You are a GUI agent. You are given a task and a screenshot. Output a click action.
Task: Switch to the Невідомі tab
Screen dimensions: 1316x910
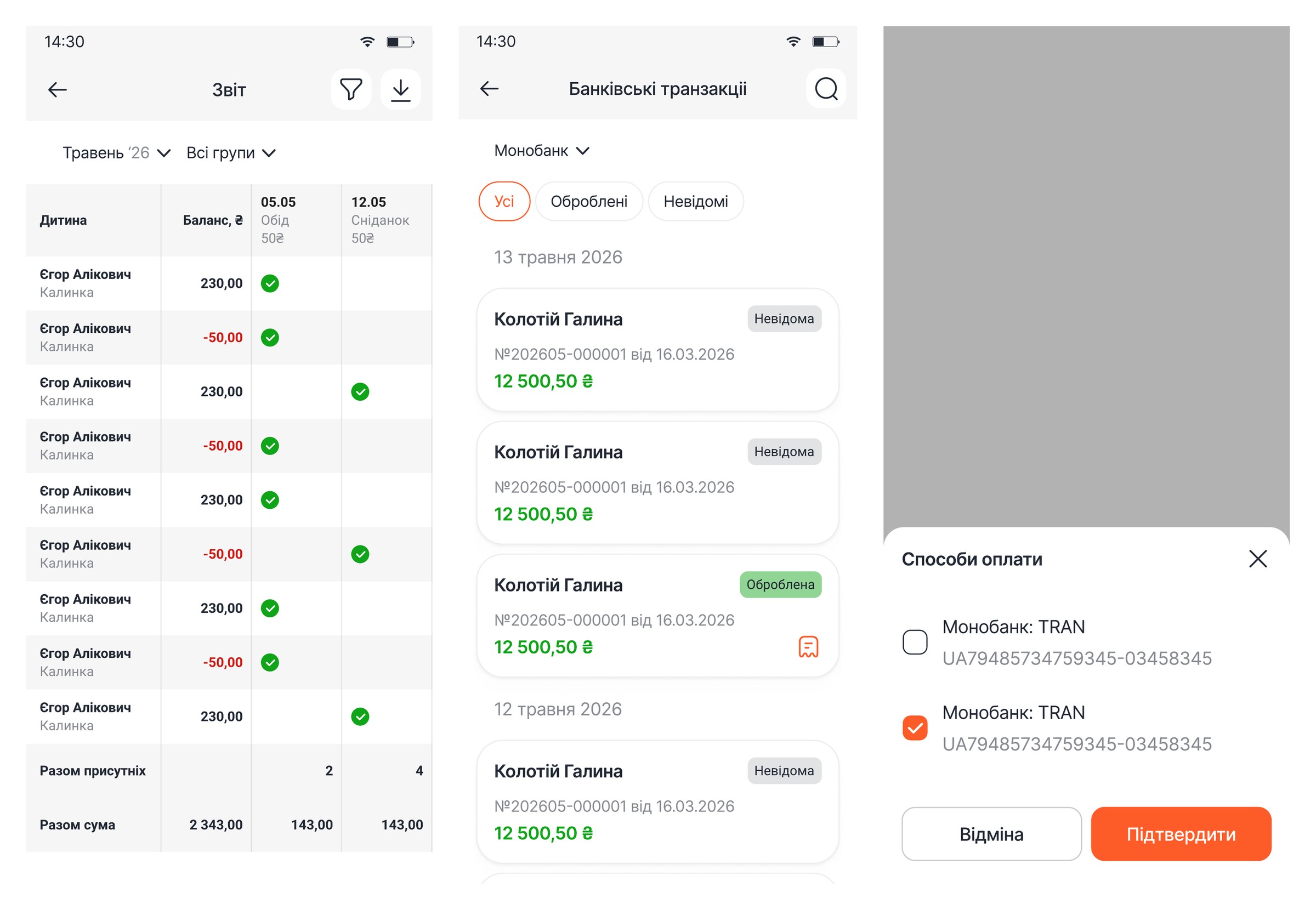[x=696, y=201]
